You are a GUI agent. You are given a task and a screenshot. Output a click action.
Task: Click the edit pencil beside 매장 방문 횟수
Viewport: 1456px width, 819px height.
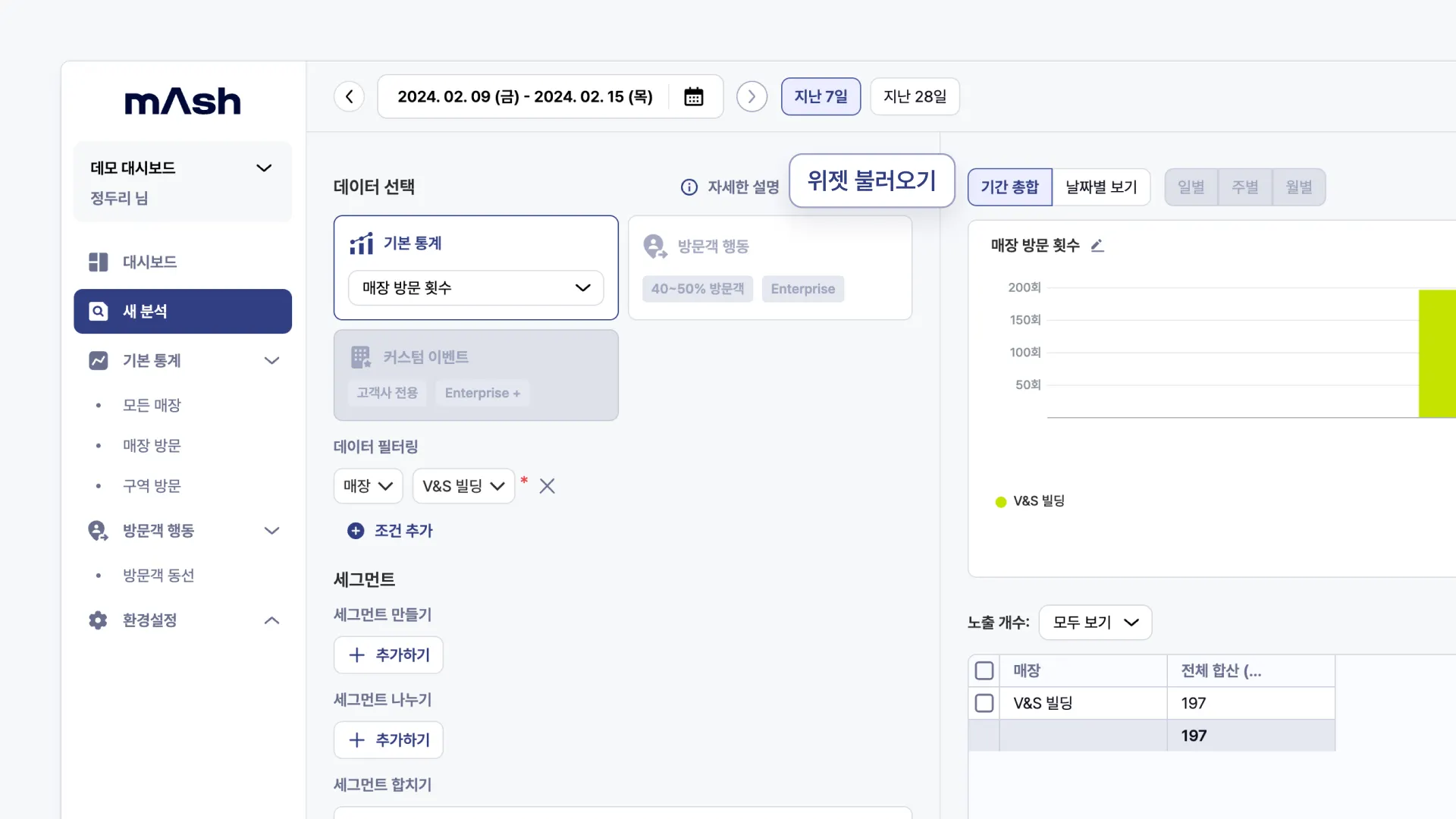coord(1097,246)
